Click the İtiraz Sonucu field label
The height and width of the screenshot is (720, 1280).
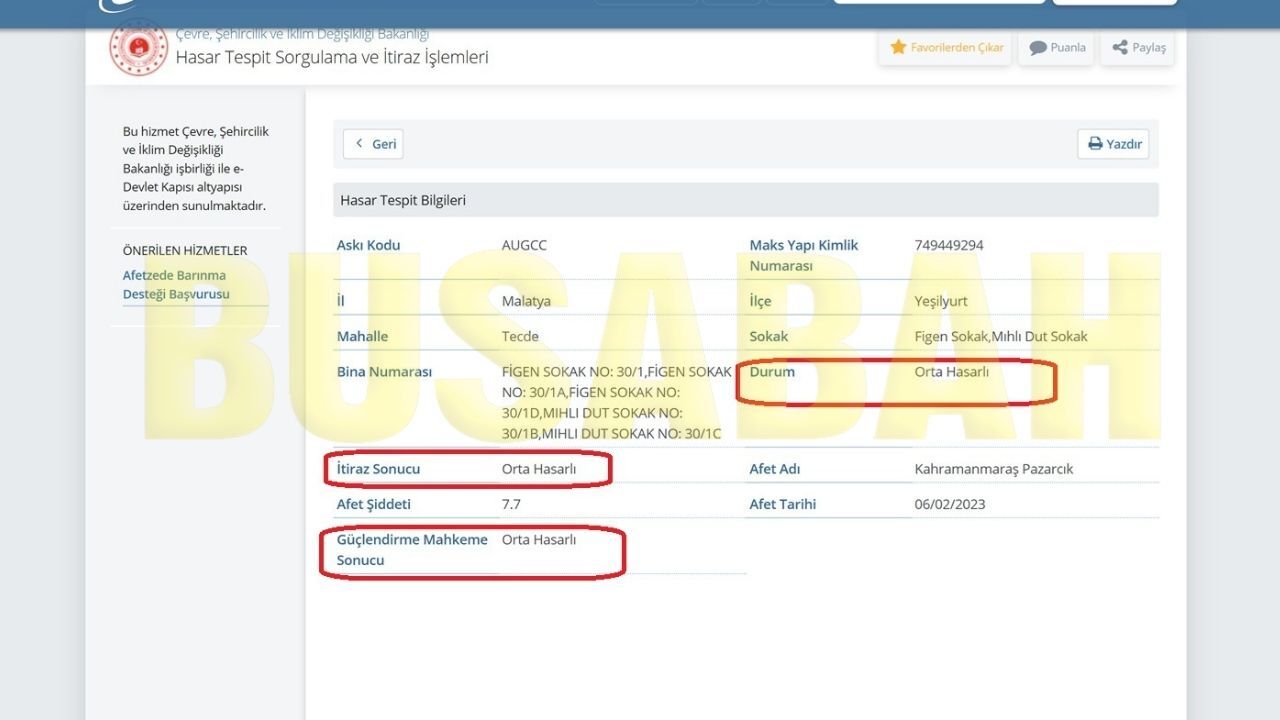click(378, 469)
